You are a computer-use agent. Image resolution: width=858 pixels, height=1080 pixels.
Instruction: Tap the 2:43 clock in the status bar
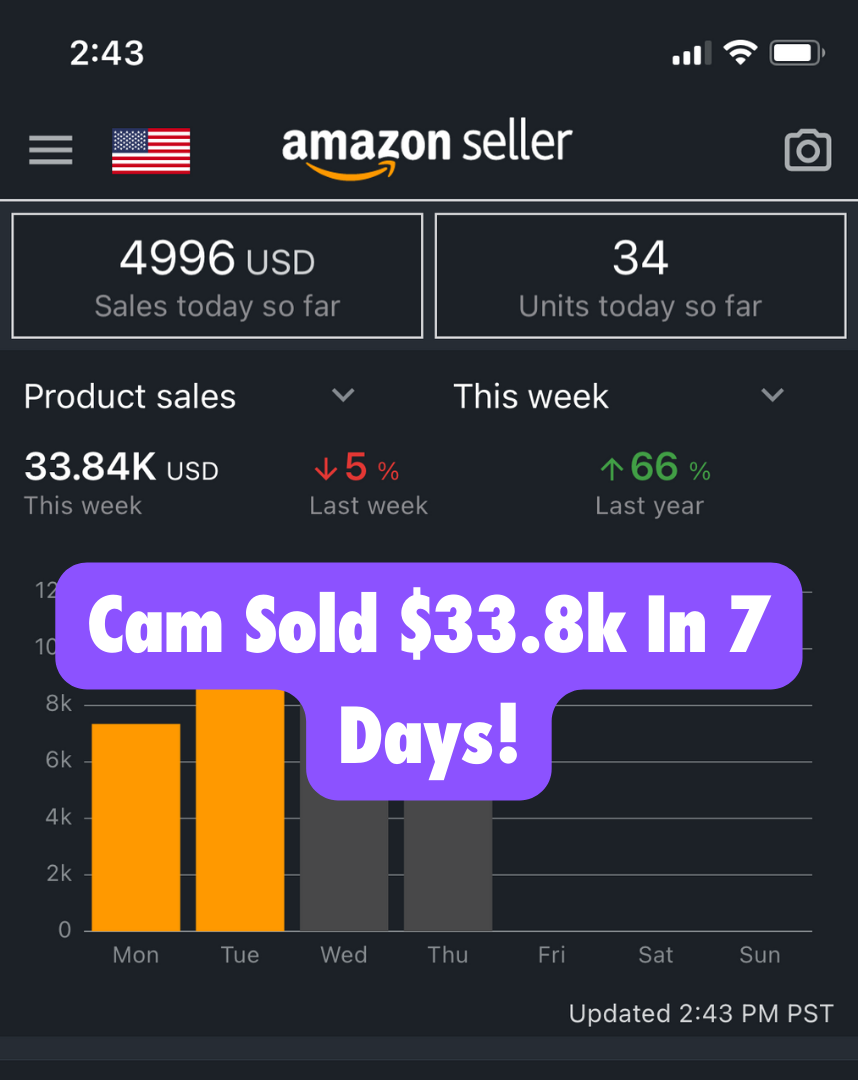click(x=107, y=54)
